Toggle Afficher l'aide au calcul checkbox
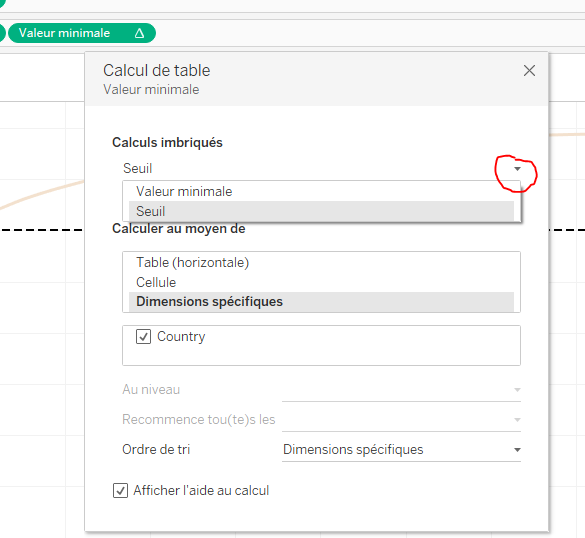 tap(120, 491)
